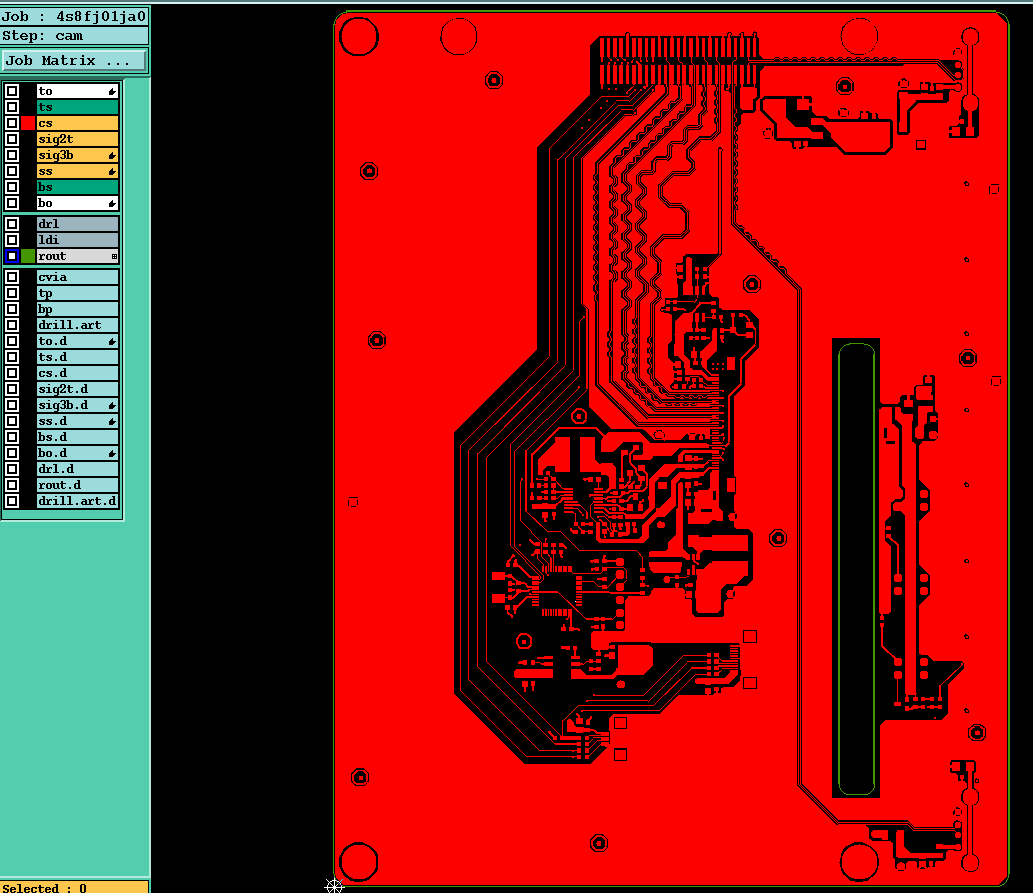This screenshot has width=1033, height=893.
Task: Enable checkbox for the 'ts' layer
Action: click(x=12, y=107)
